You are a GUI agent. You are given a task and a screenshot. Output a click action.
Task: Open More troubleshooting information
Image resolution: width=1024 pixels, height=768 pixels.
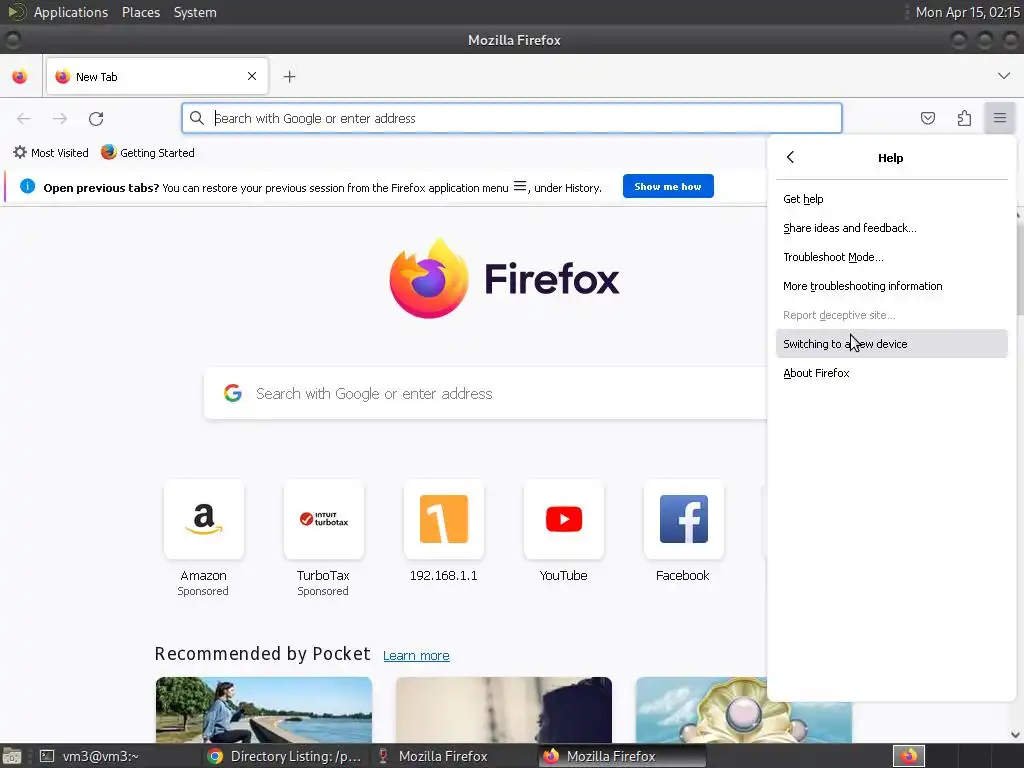click(x=891, y=286)
